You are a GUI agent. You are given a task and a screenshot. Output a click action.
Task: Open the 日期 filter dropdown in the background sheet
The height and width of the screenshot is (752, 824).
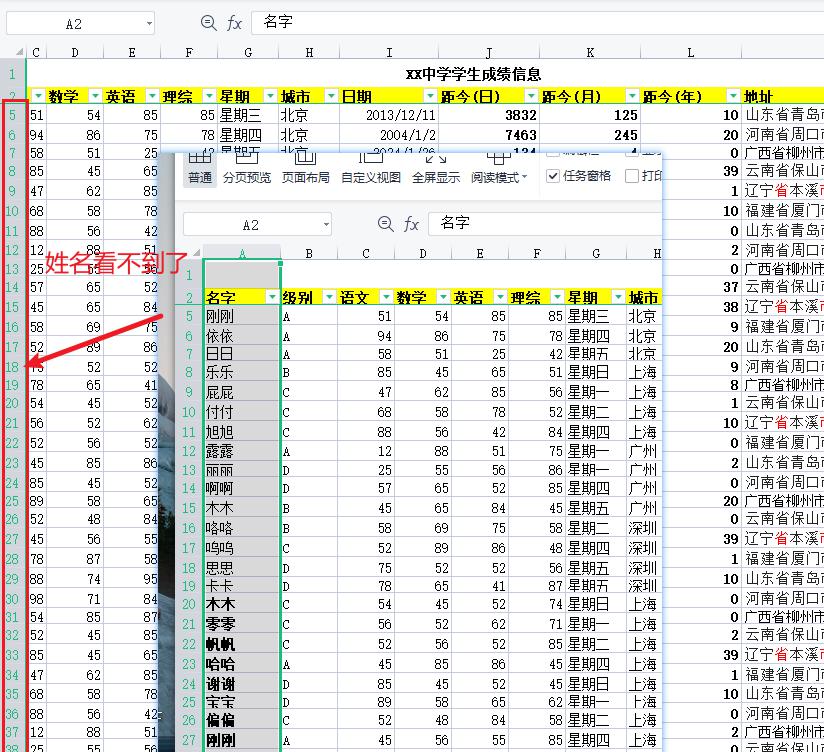click(x=430, y=96)
